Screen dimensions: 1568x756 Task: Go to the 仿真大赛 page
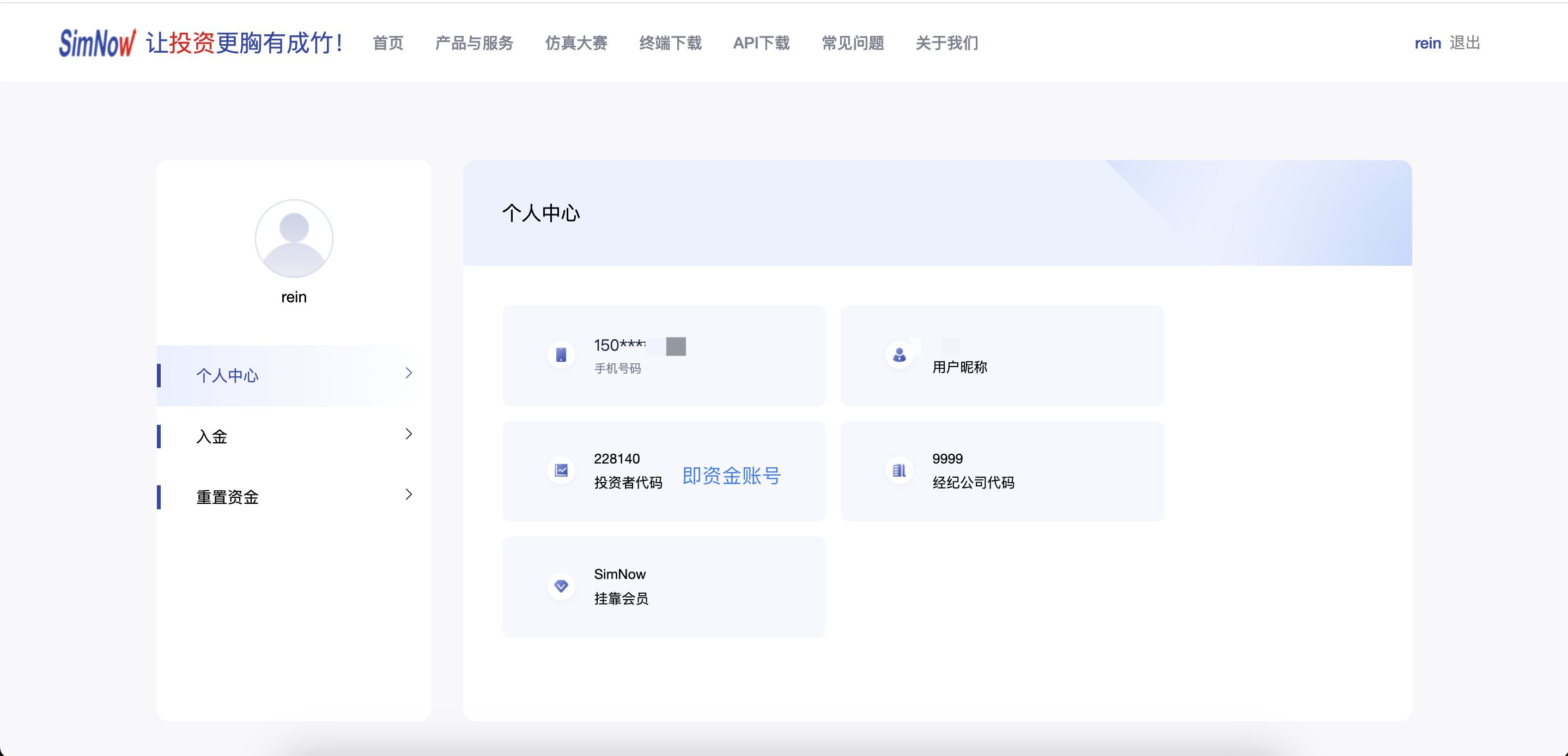point(576,43)
